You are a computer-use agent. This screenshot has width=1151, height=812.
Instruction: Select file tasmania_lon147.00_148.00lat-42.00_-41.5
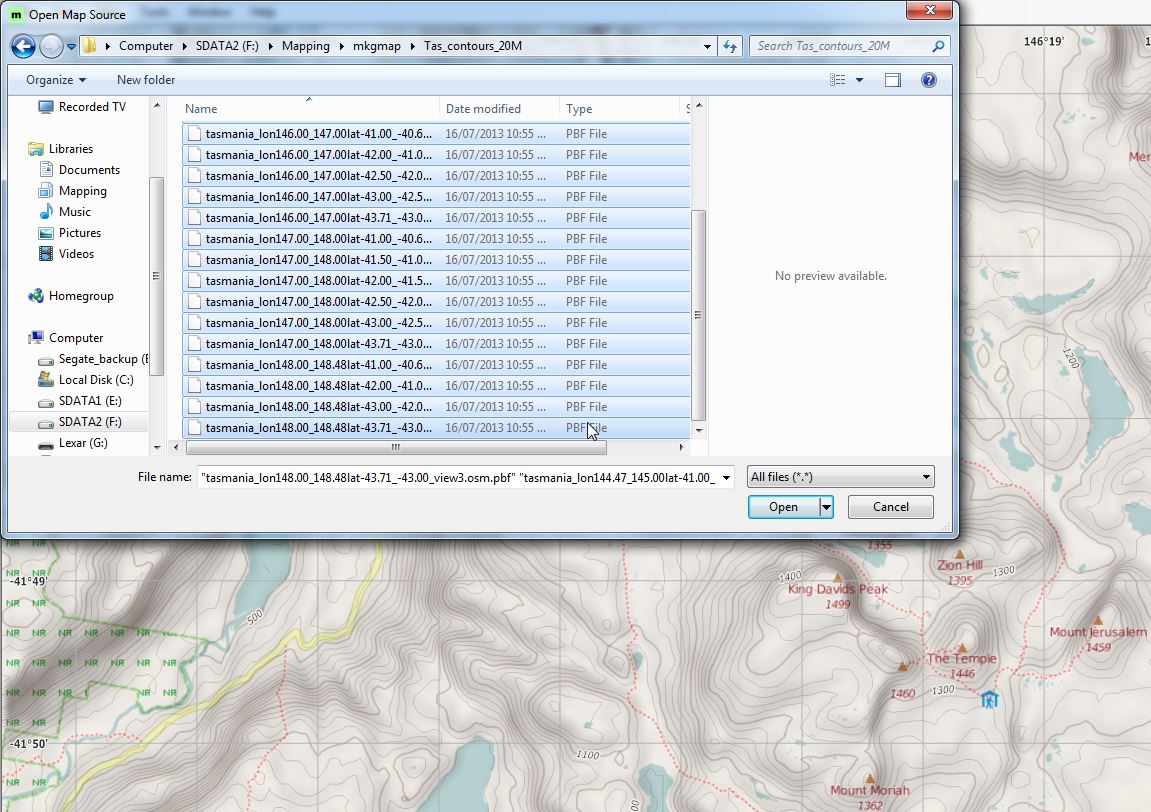[x=436, y=281]
